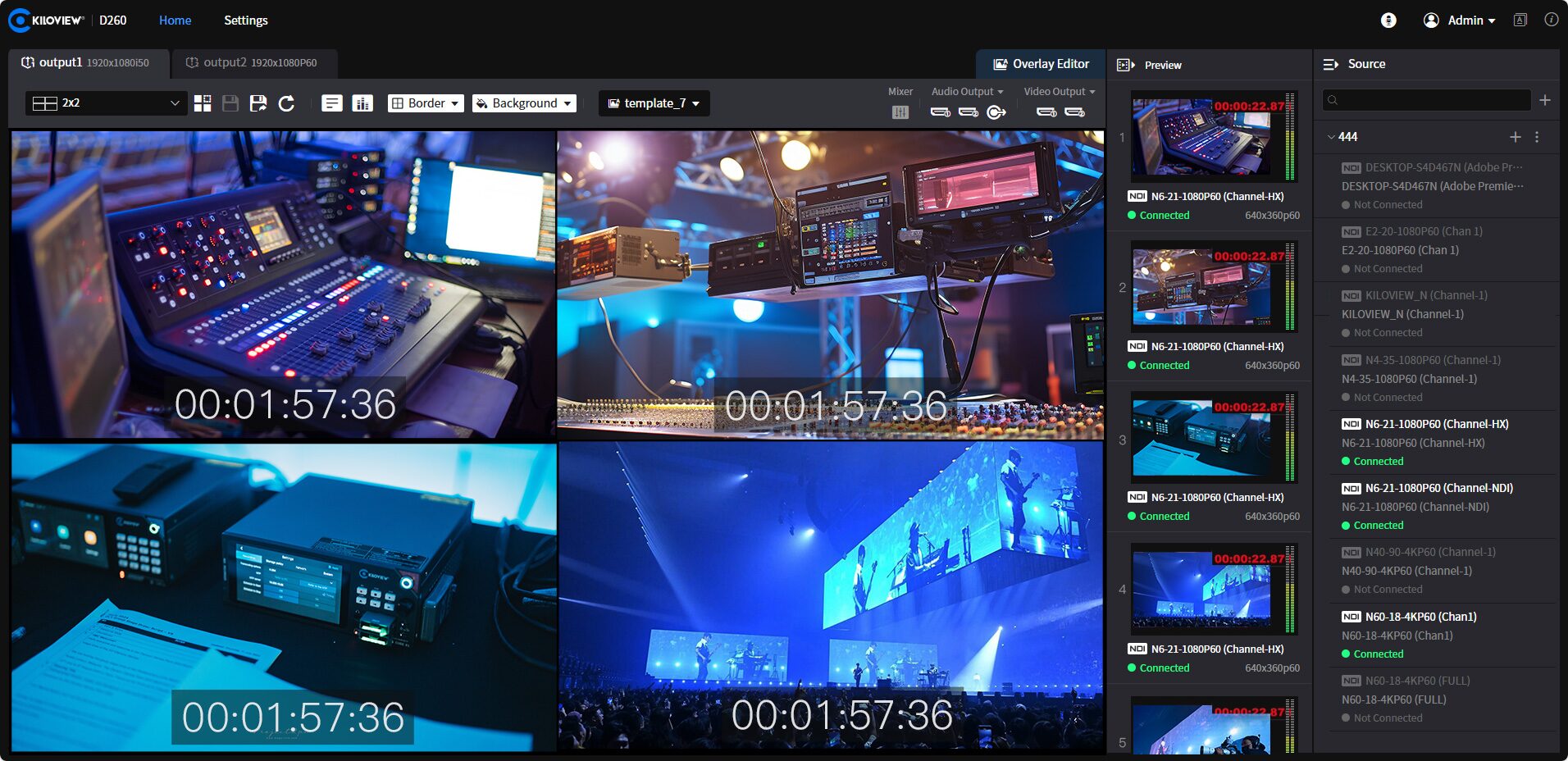The image size is (1568, 761).
Task: Click the refresh layout icon
Action: pyautogui.click(x=286, y=103)
